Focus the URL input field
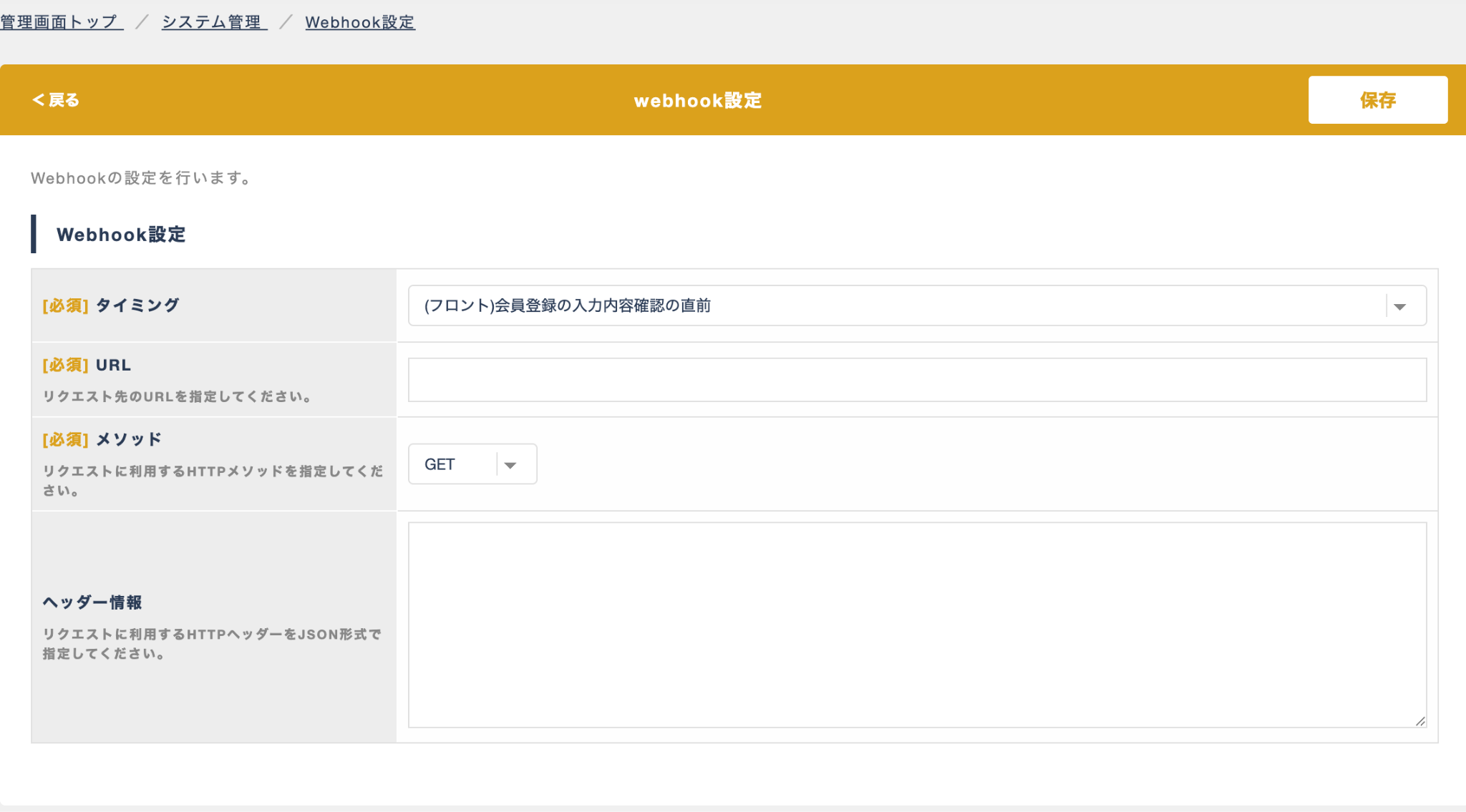This screenshot has height=812, width=1466. (x=916, y=380)
